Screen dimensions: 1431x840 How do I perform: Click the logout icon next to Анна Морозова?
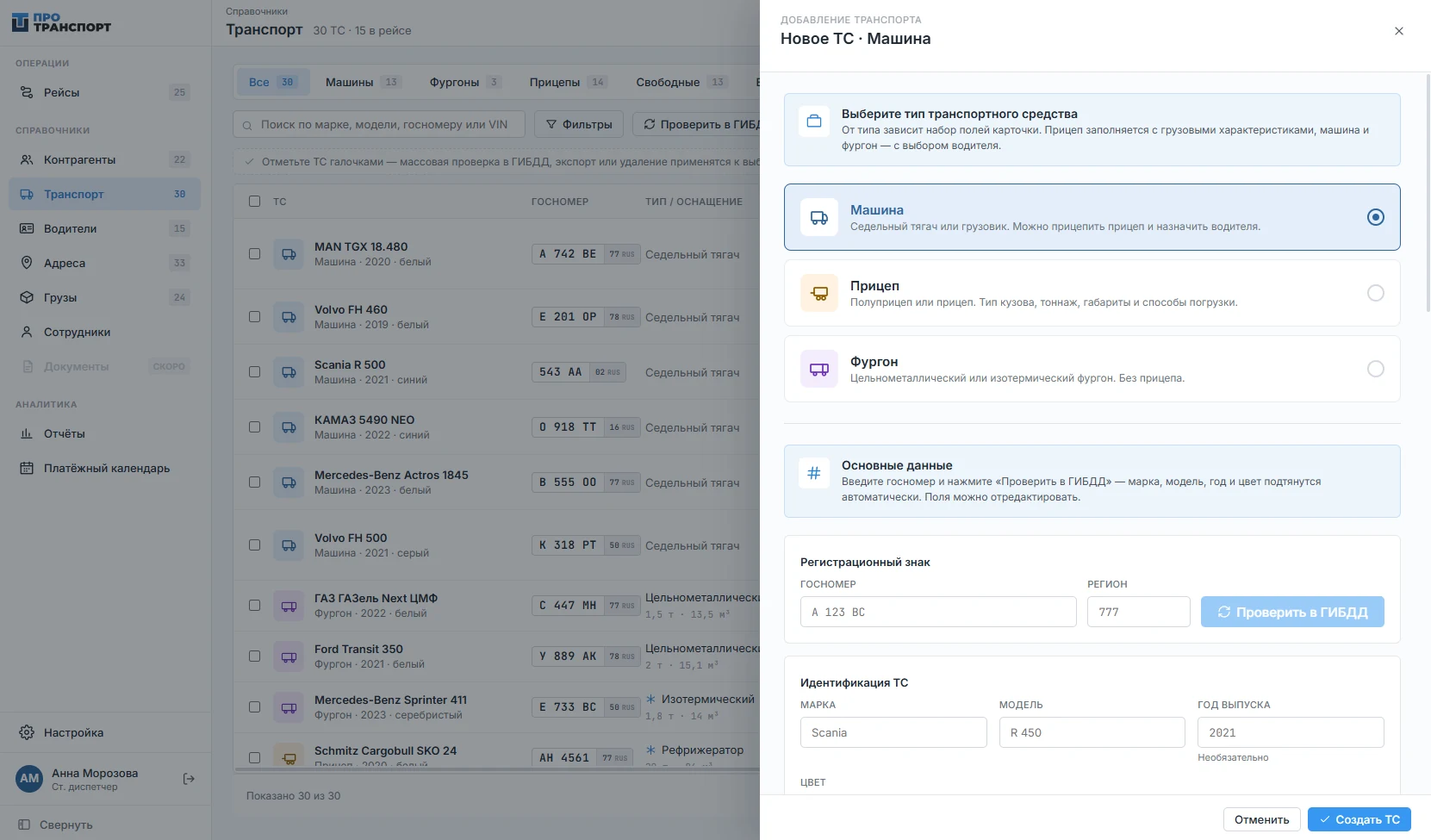pyautogui.click(x=189, y=779)
